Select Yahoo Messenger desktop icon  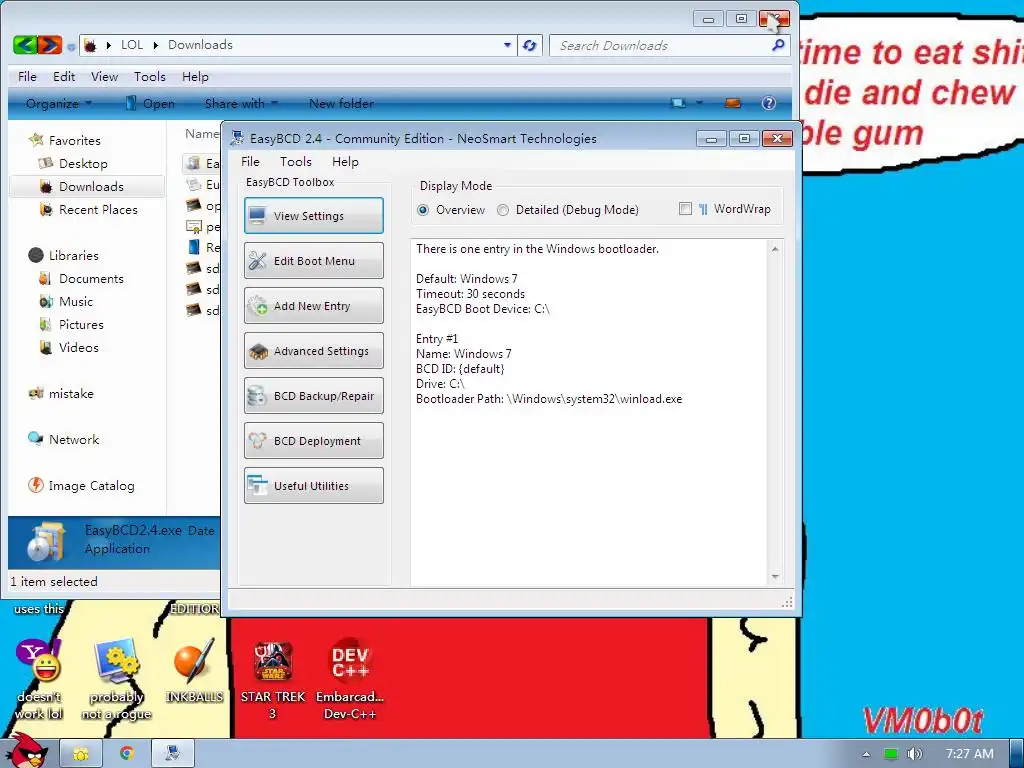point(39,680)
